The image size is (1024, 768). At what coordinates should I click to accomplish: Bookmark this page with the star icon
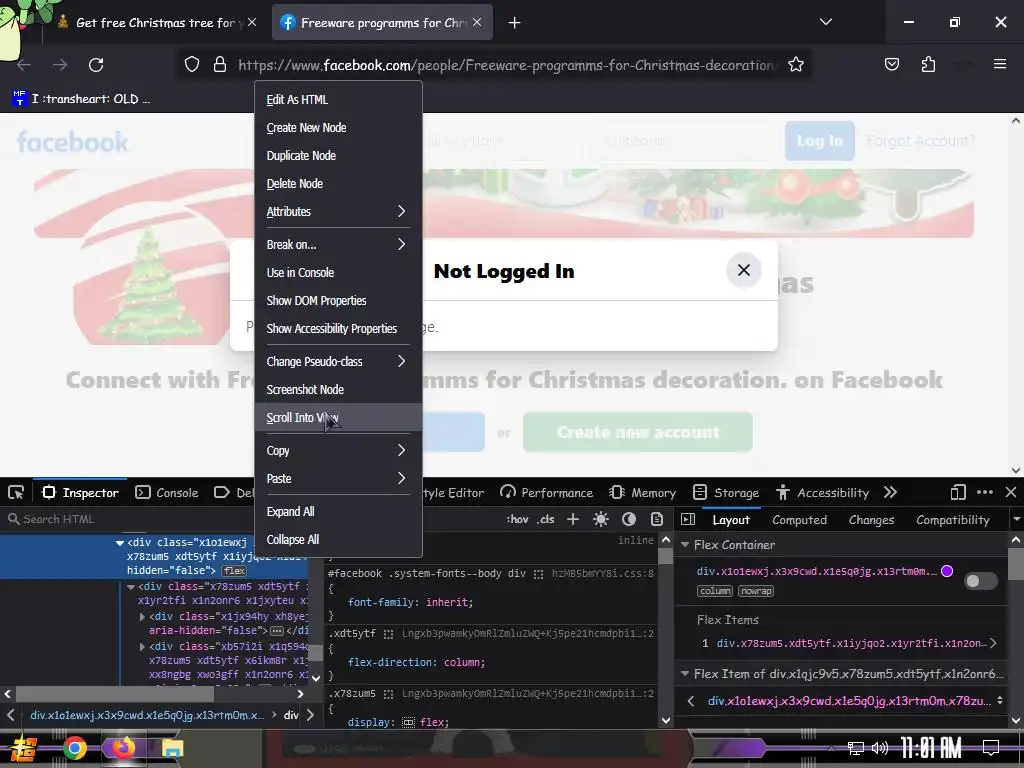pos(795,65)
